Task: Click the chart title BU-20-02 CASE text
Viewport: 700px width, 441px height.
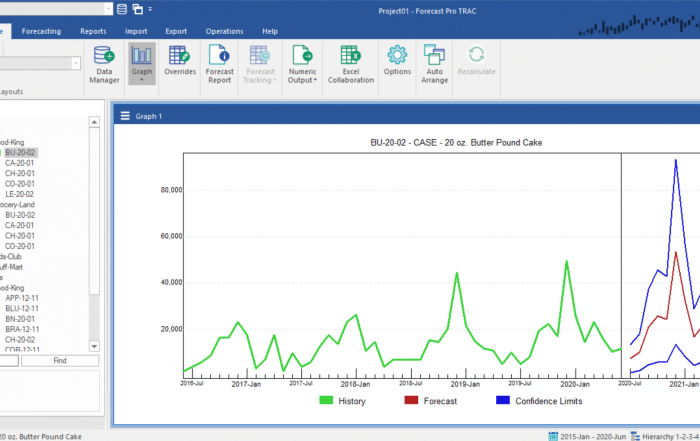Action: [x=456, y=143]
